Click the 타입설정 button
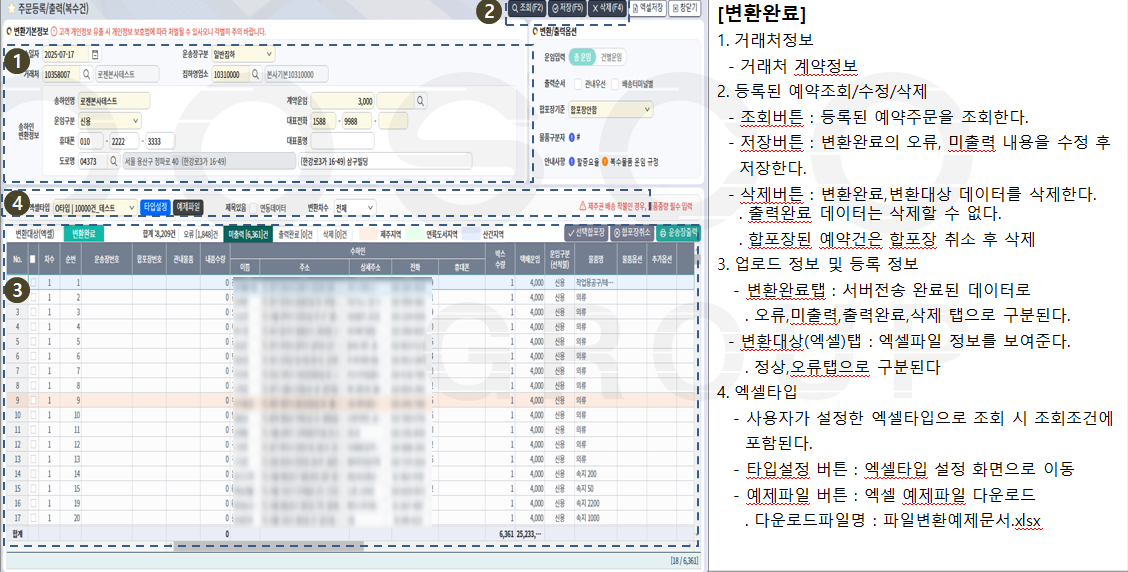The image size is (1128, 572). (x=155, y=207)
